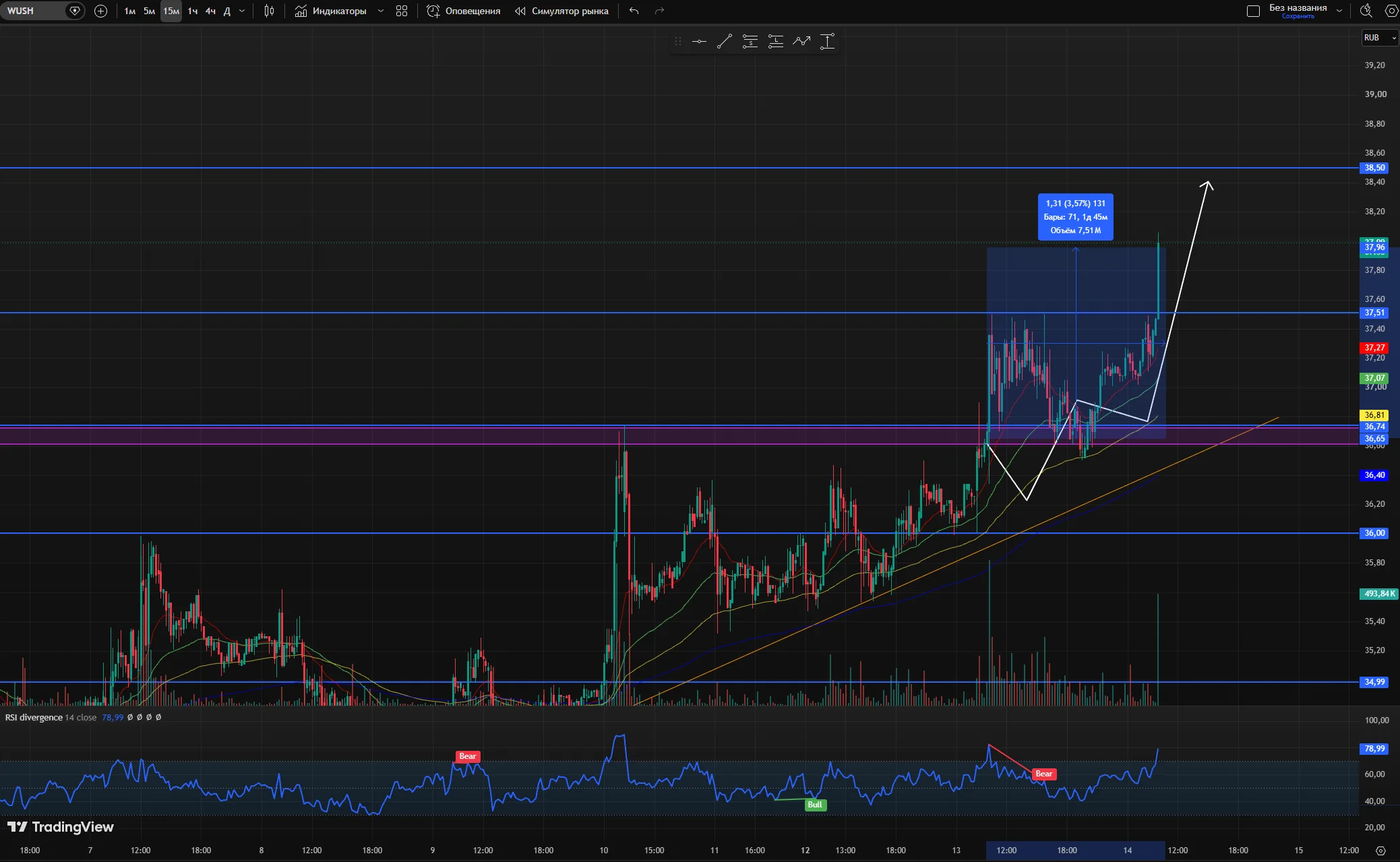The width and height of the screenshot is (1400, 862).
Task: Switch to the 1ч timeframe
Action: pyautogui.click(x=193, y=11)
